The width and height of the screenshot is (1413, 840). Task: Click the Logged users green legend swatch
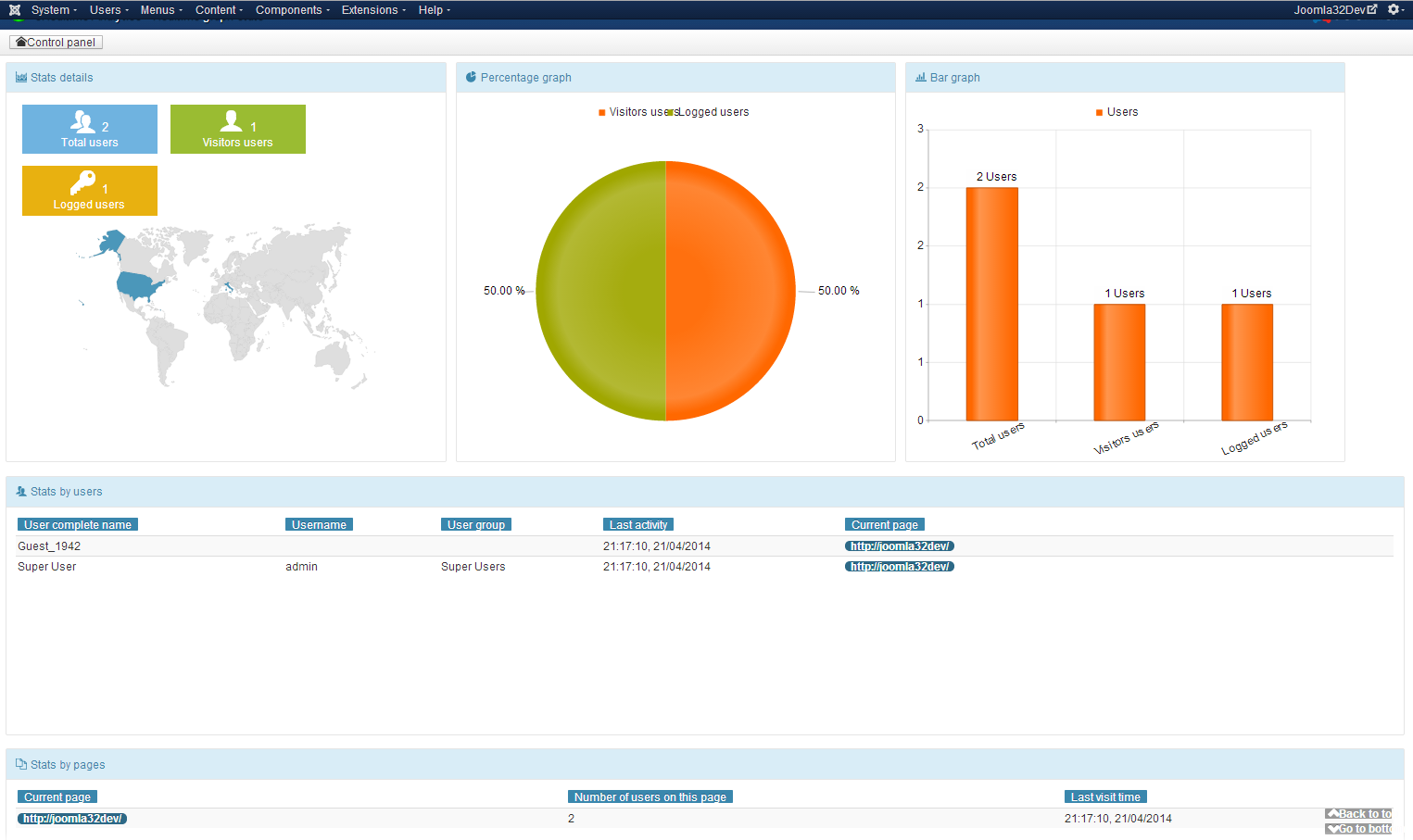pyautogui.click(x=670, y=112)
